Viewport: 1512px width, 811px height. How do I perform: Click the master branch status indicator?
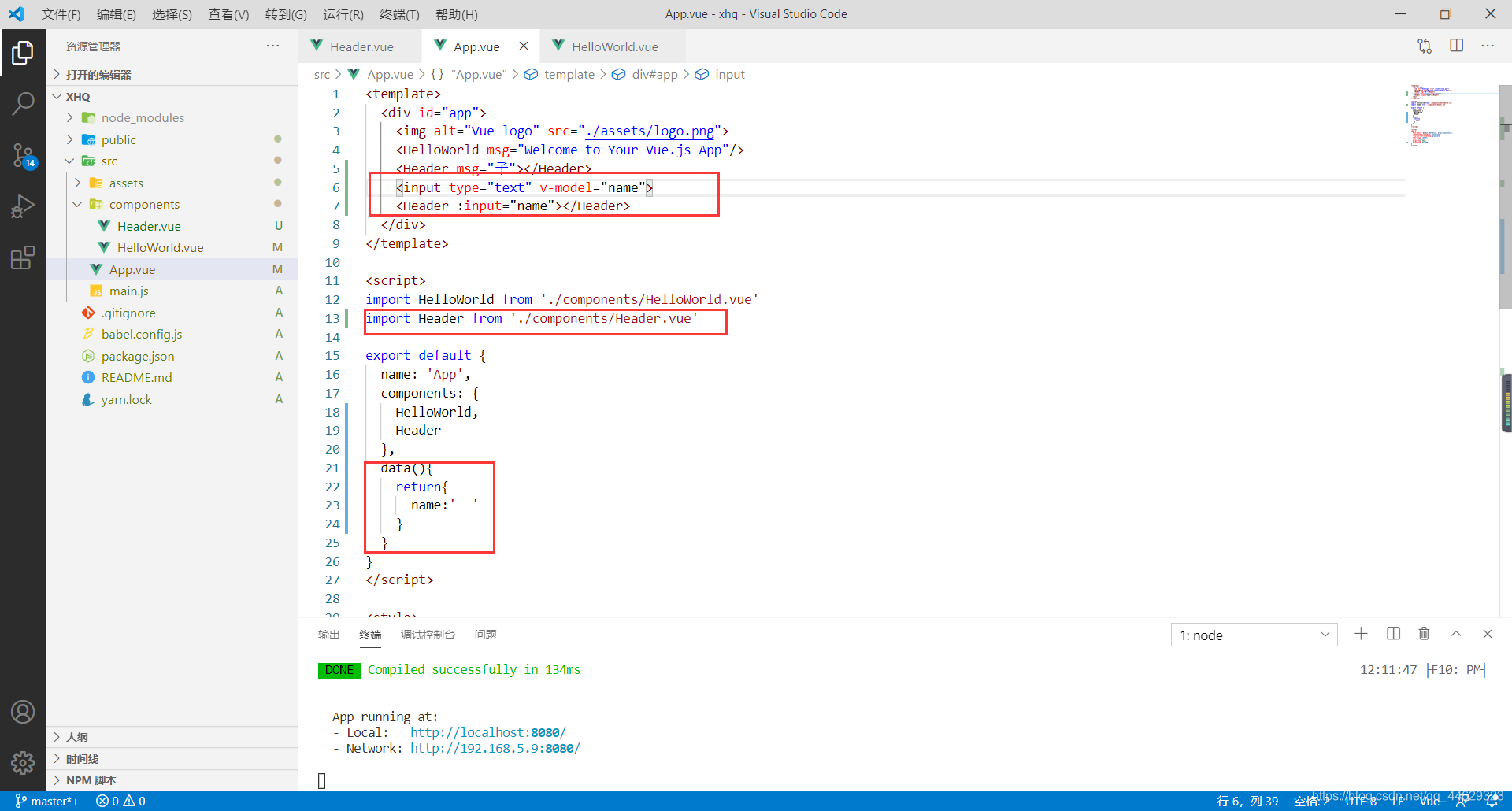point(47,801)
